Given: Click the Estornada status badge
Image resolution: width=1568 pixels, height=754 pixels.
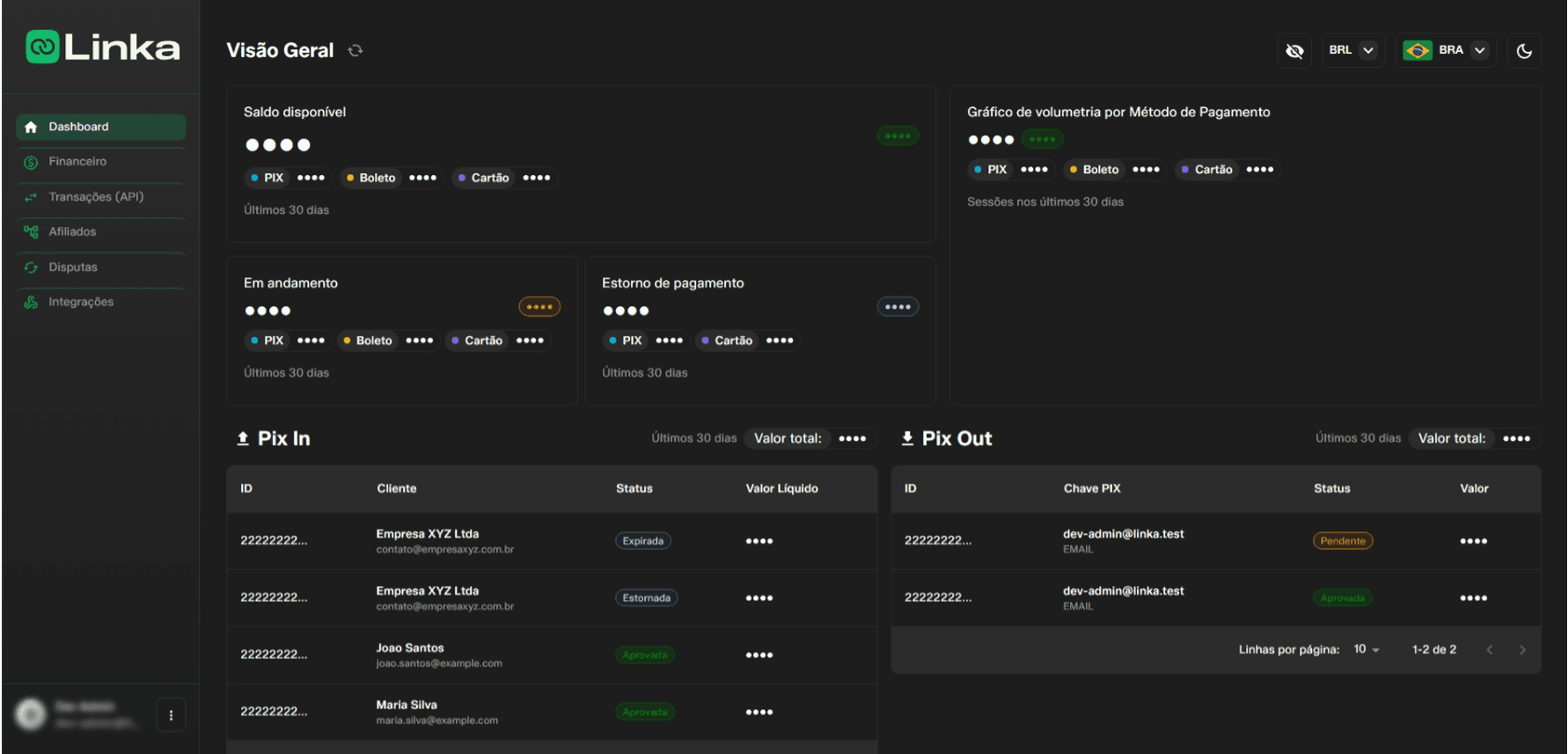Looking at the screenshot, I should click(x=647, y=598).
